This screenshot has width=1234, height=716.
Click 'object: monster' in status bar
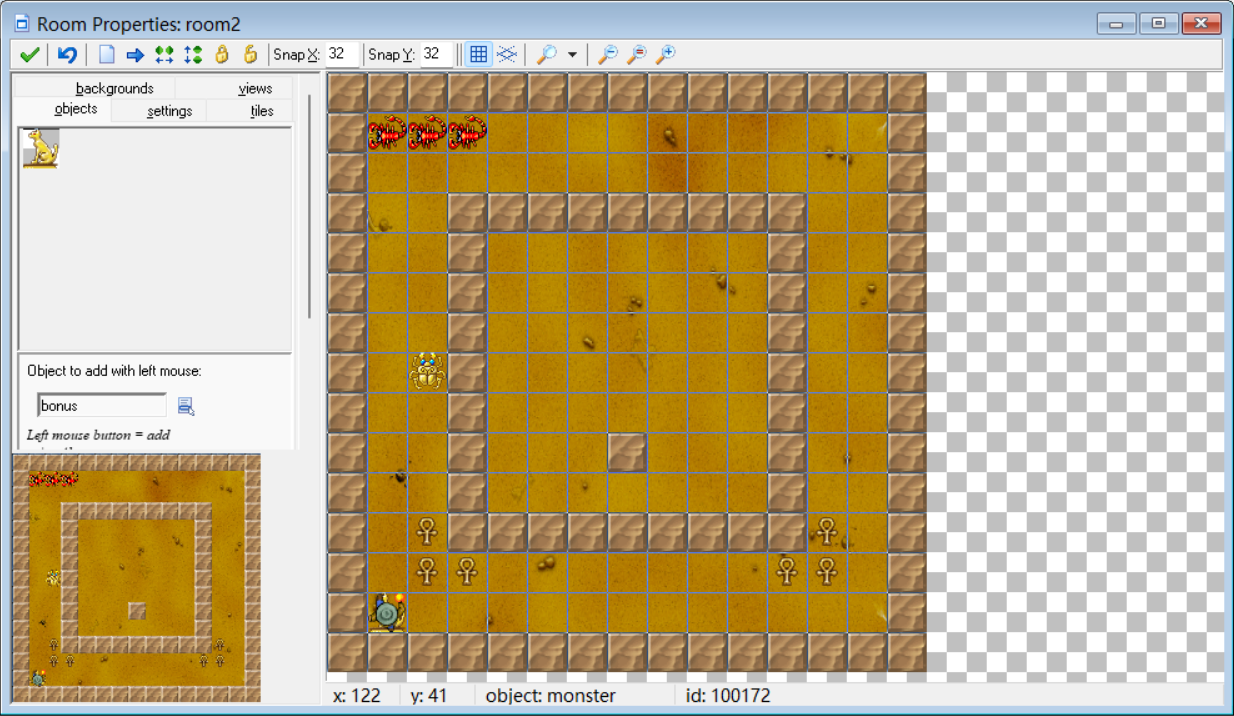(551, 695)
